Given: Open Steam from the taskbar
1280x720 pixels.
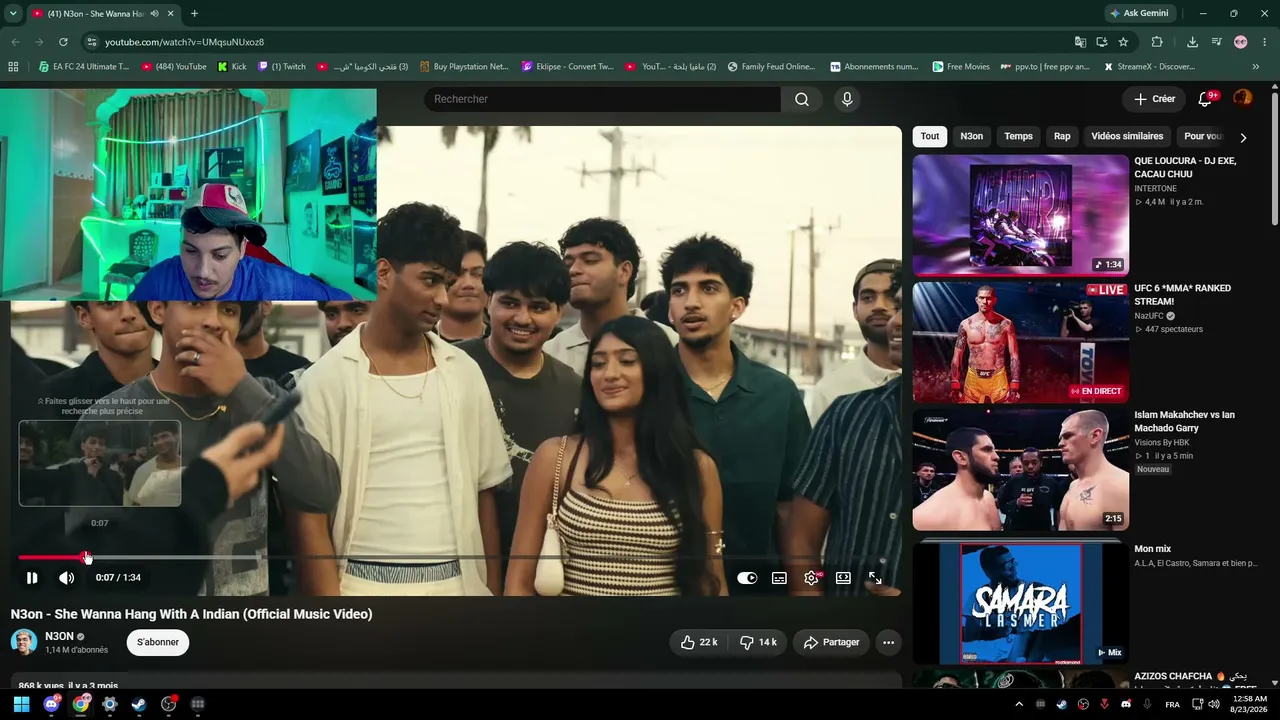Looking at the screenshot, I should point(139,704).
